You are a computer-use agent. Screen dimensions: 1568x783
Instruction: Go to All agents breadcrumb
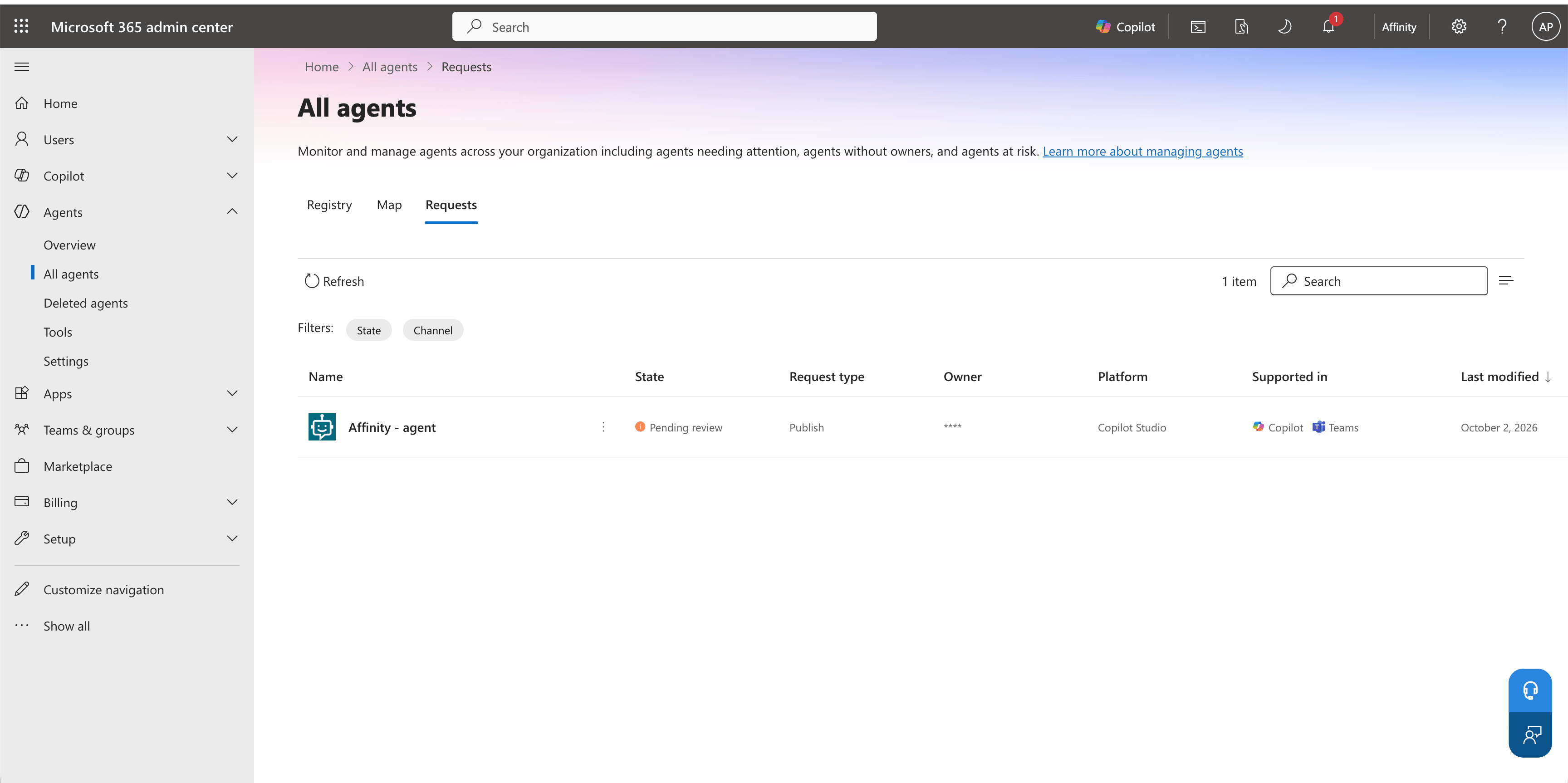390,66
